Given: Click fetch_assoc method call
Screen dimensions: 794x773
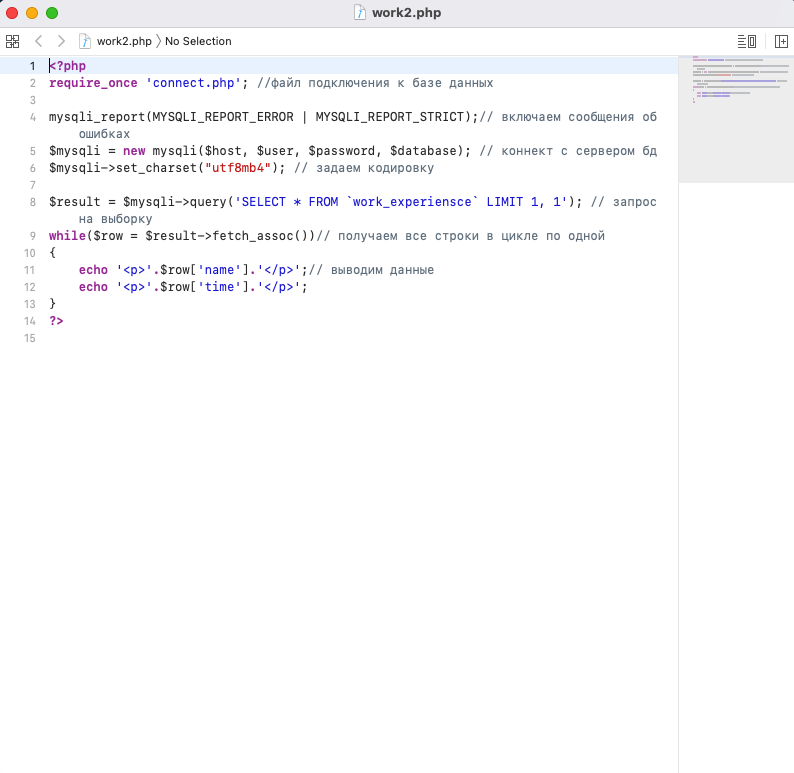Looking at the screenshot, I should click(253, 236).
